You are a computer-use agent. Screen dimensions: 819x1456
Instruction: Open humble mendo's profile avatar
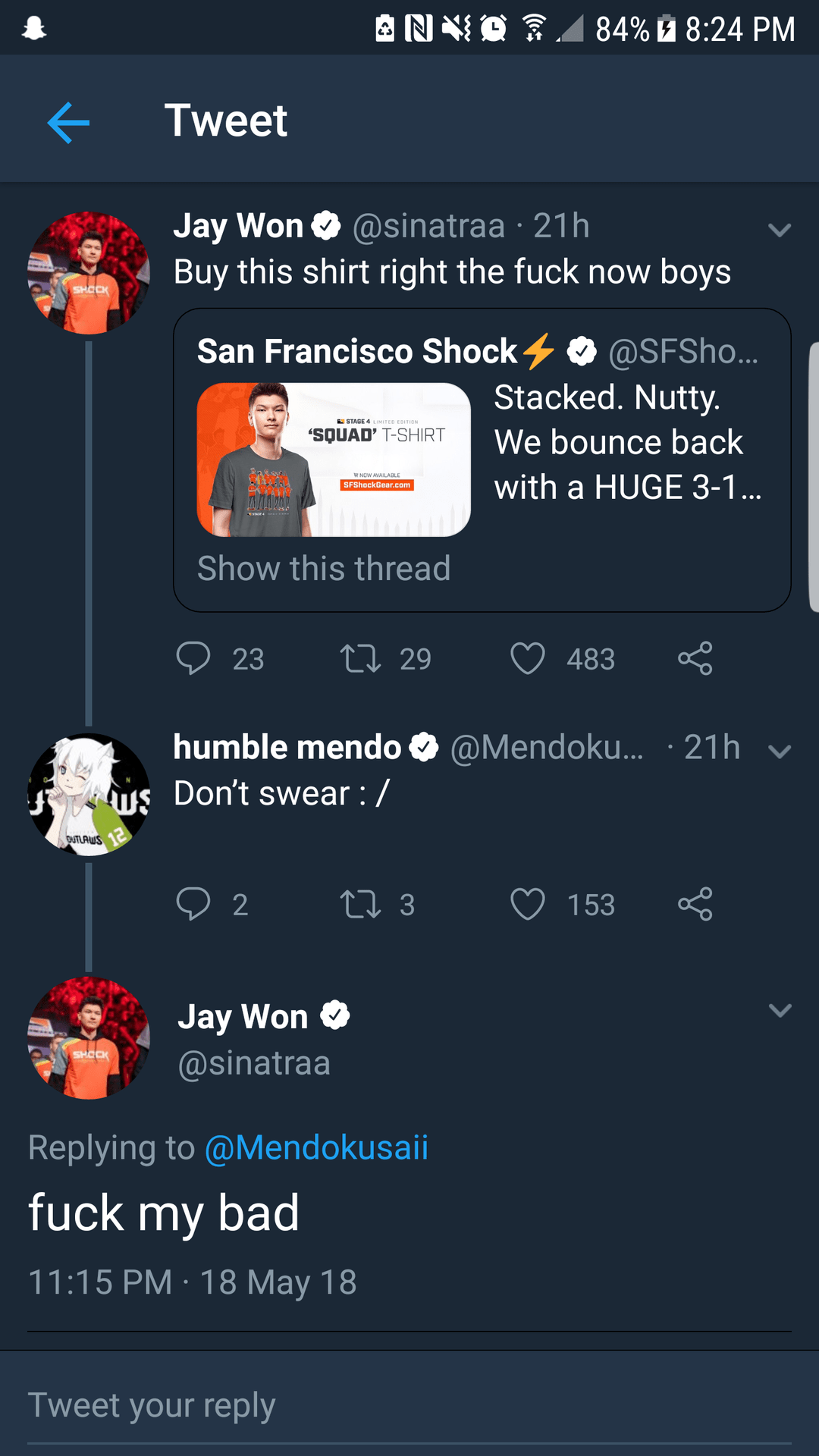[89, 795]
